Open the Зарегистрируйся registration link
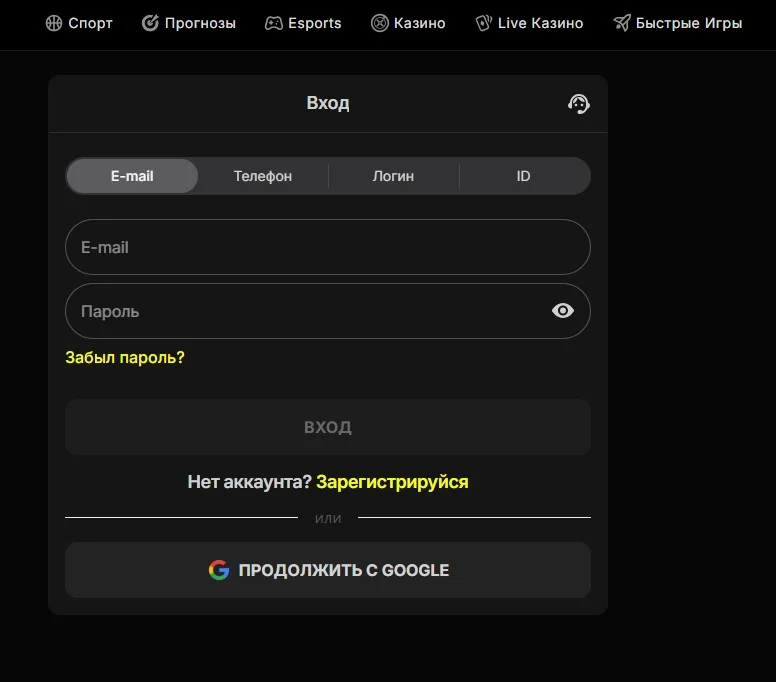The height and width of the screenshot is (682, 776). pyautogui.click(x=392, y=482)
